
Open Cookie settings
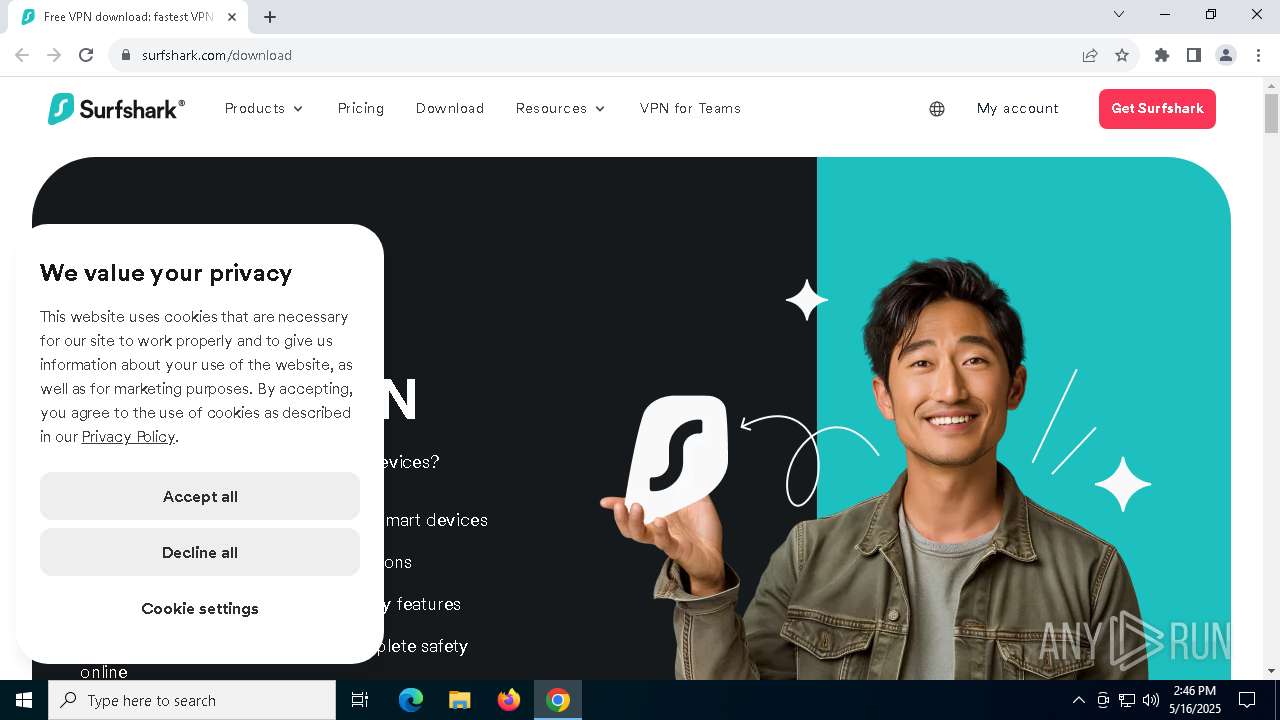point(200,608)
